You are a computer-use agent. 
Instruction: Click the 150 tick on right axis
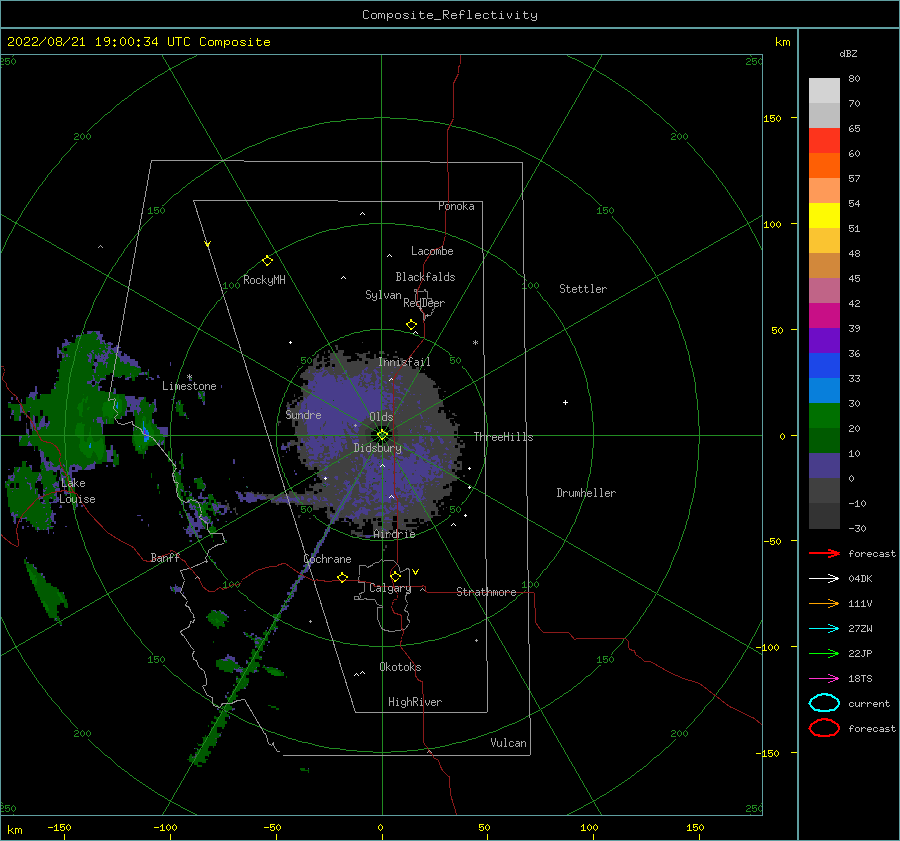[x=772, y=118]
